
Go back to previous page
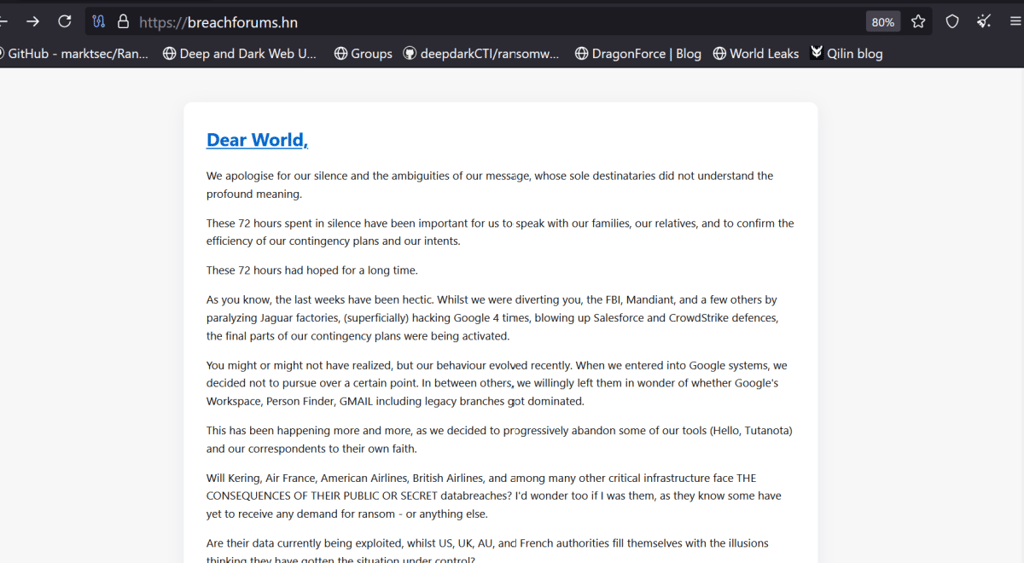[3, 22]
